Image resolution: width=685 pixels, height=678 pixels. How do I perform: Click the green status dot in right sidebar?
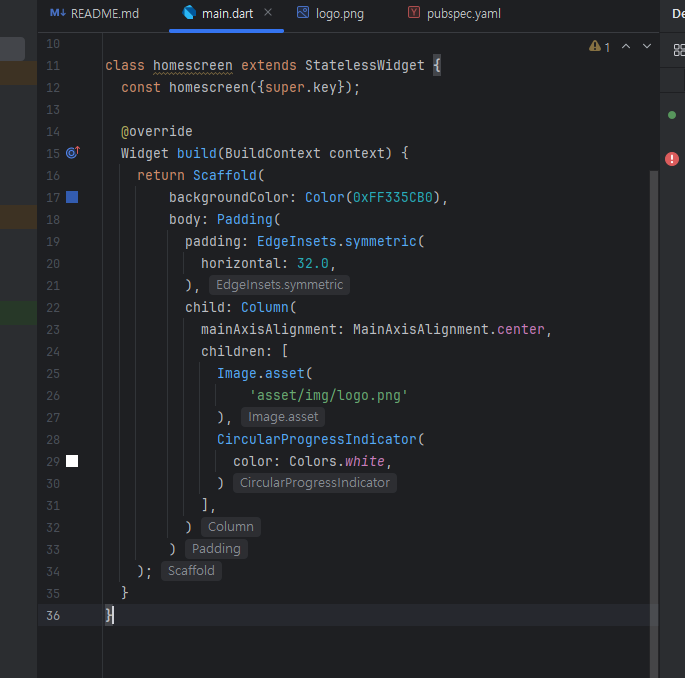[x=672, y=115]
